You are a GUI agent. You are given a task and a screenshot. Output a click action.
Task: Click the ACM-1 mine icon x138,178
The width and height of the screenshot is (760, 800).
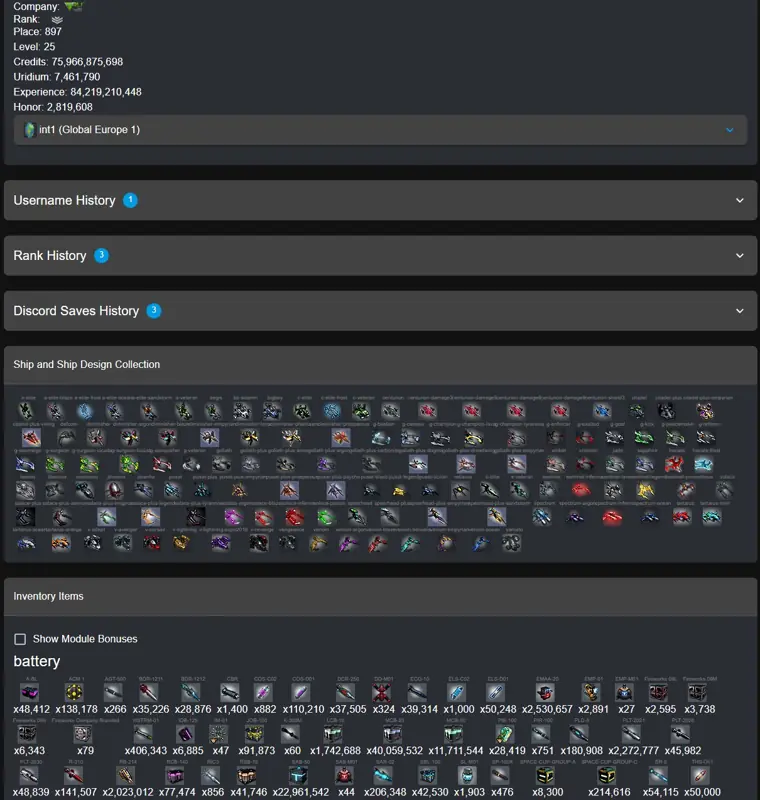tap(74, 692)
